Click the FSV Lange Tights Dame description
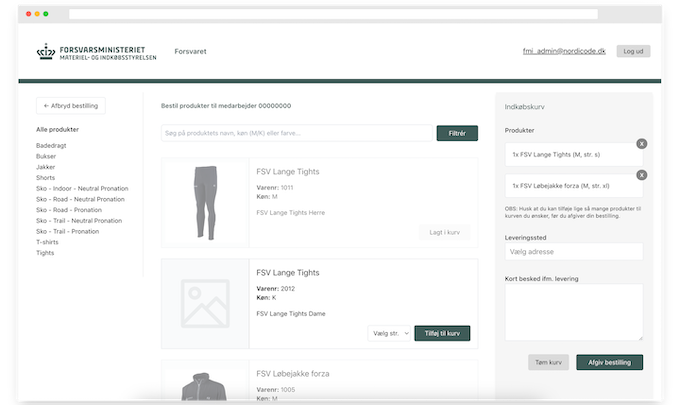 click(x=291, y=314)
